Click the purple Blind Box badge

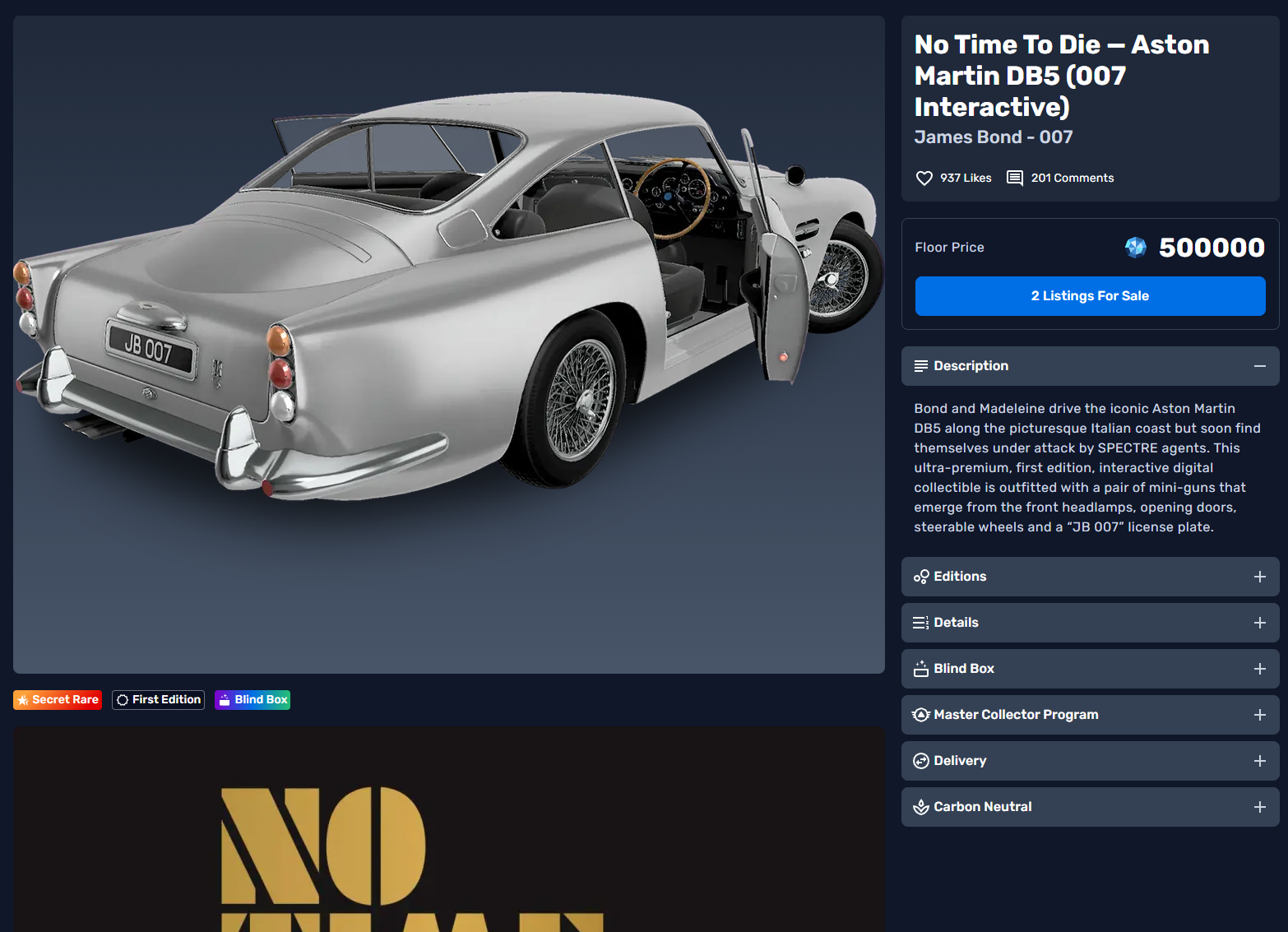click(x=253, y=700)
